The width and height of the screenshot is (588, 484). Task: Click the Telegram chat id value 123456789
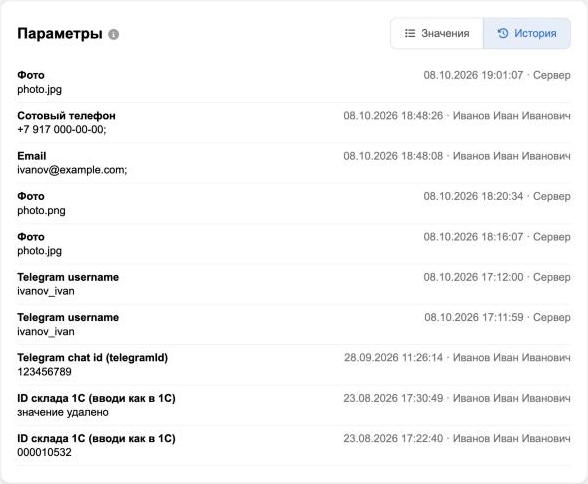44,372
